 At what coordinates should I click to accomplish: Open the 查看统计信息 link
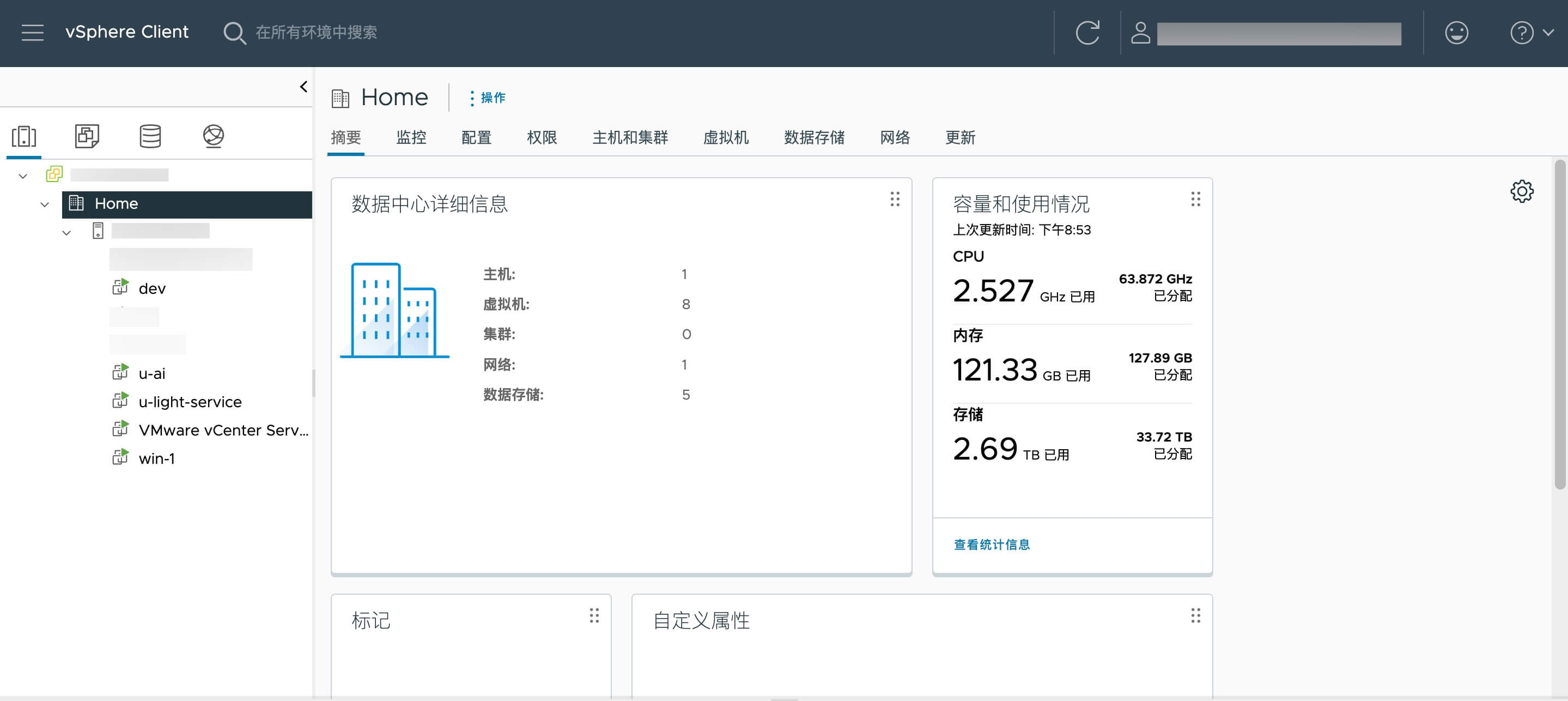pyautogui.click(x=992, y=545)
